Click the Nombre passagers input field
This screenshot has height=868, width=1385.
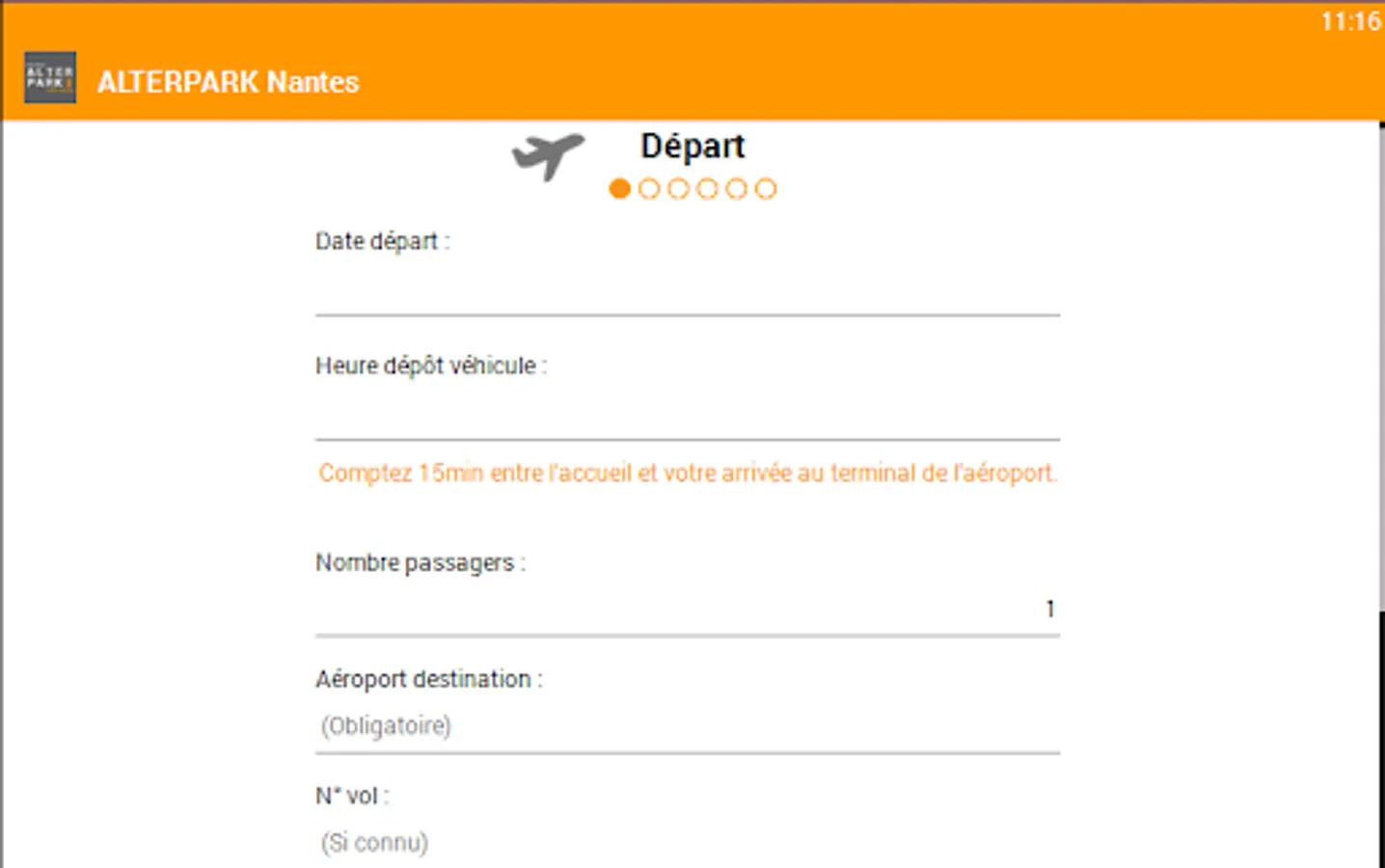click(687, 610)
